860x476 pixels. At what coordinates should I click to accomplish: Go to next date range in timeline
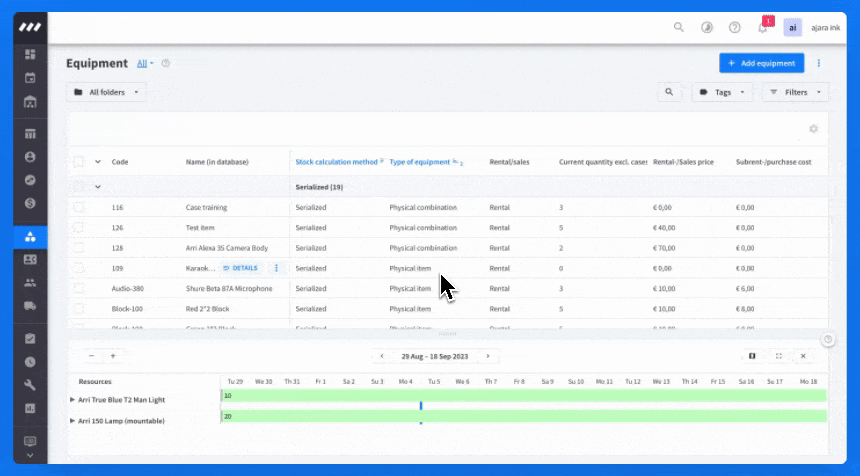tap(488, 356)
